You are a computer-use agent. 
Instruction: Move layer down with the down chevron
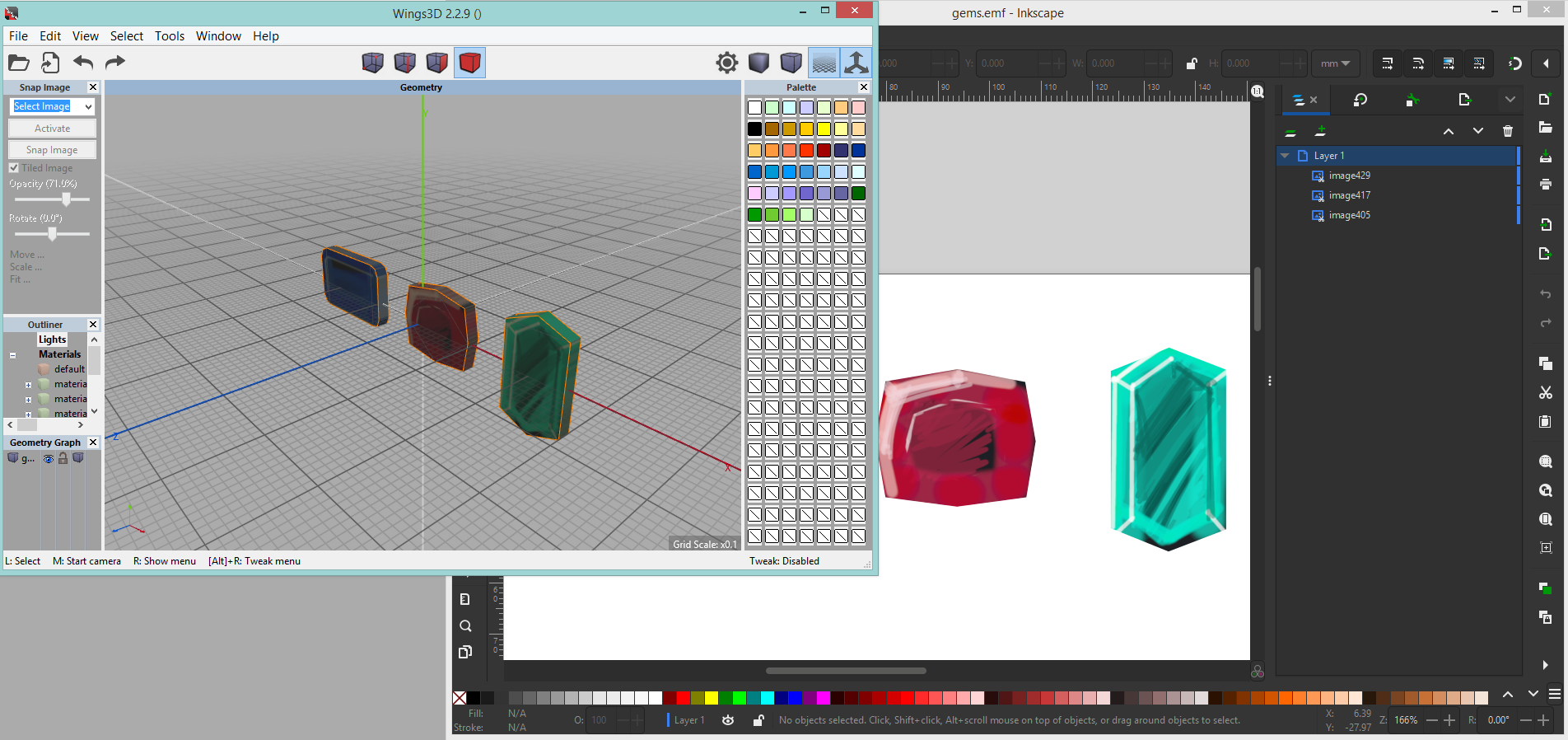(1478, 131)
